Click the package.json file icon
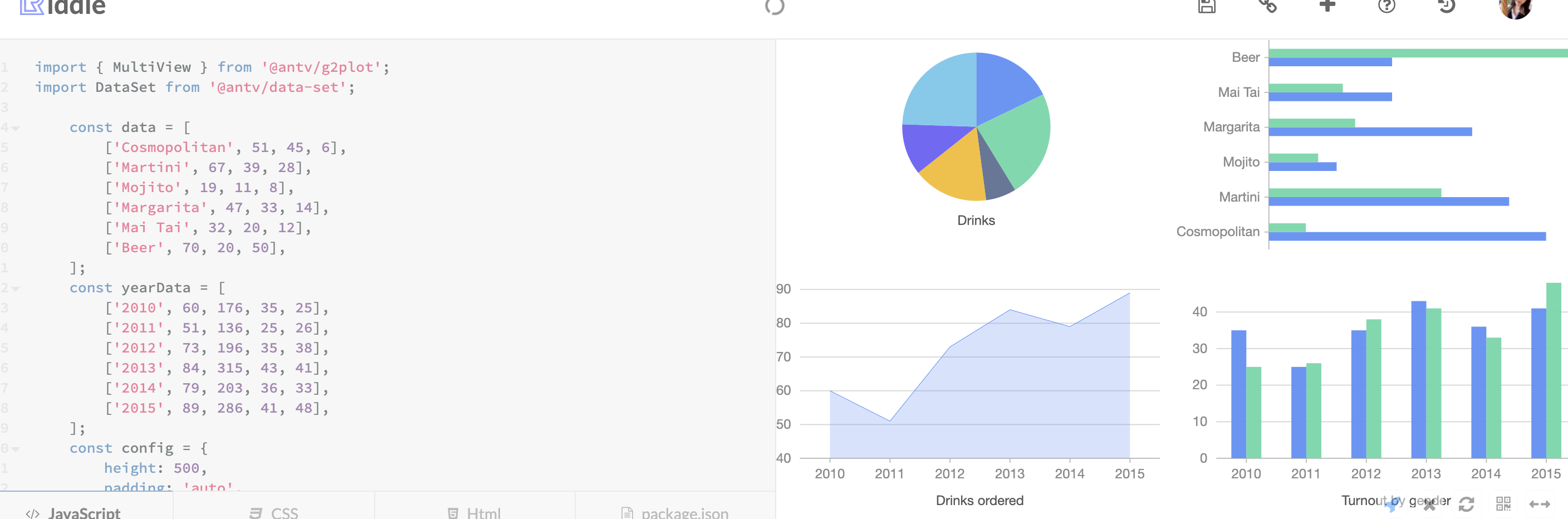This screenshot has width=1568, height=519. click(627, 513)
